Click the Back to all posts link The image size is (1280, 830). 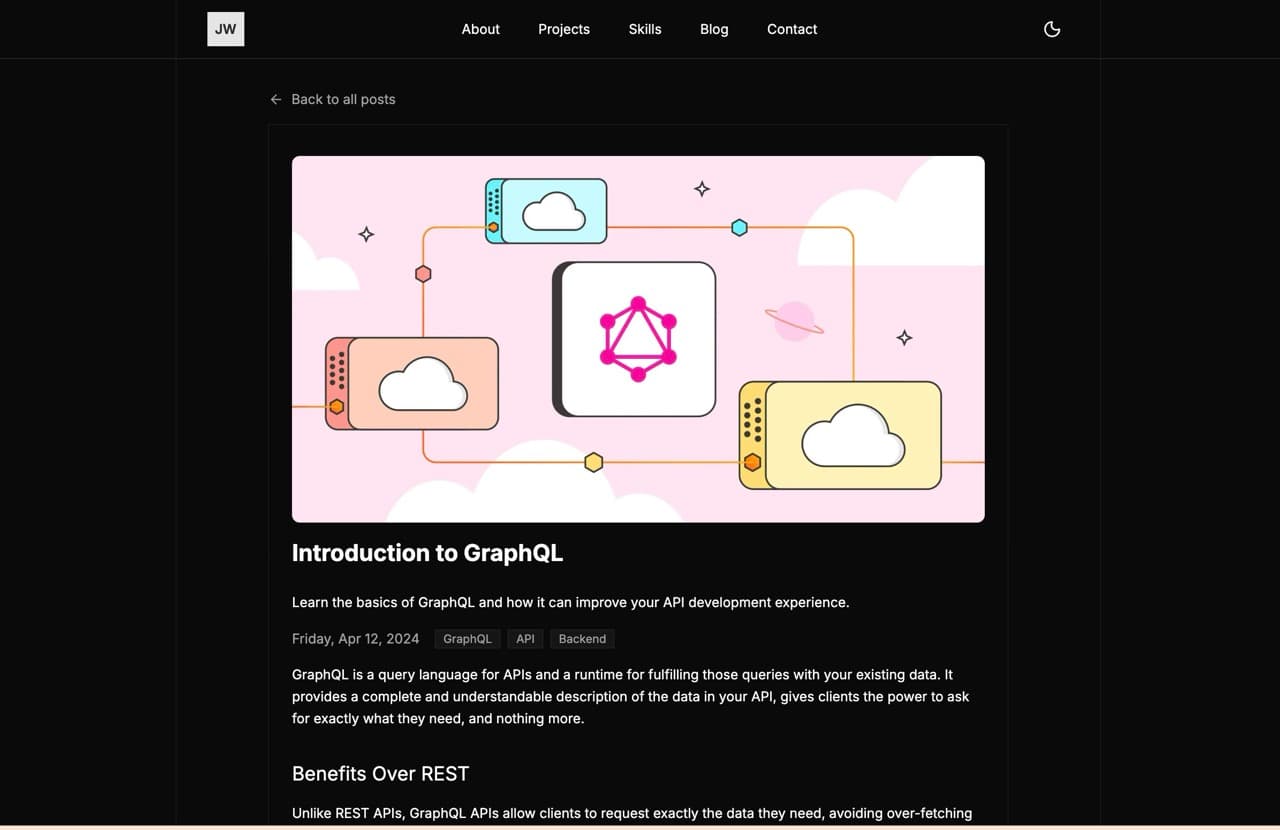343,99
